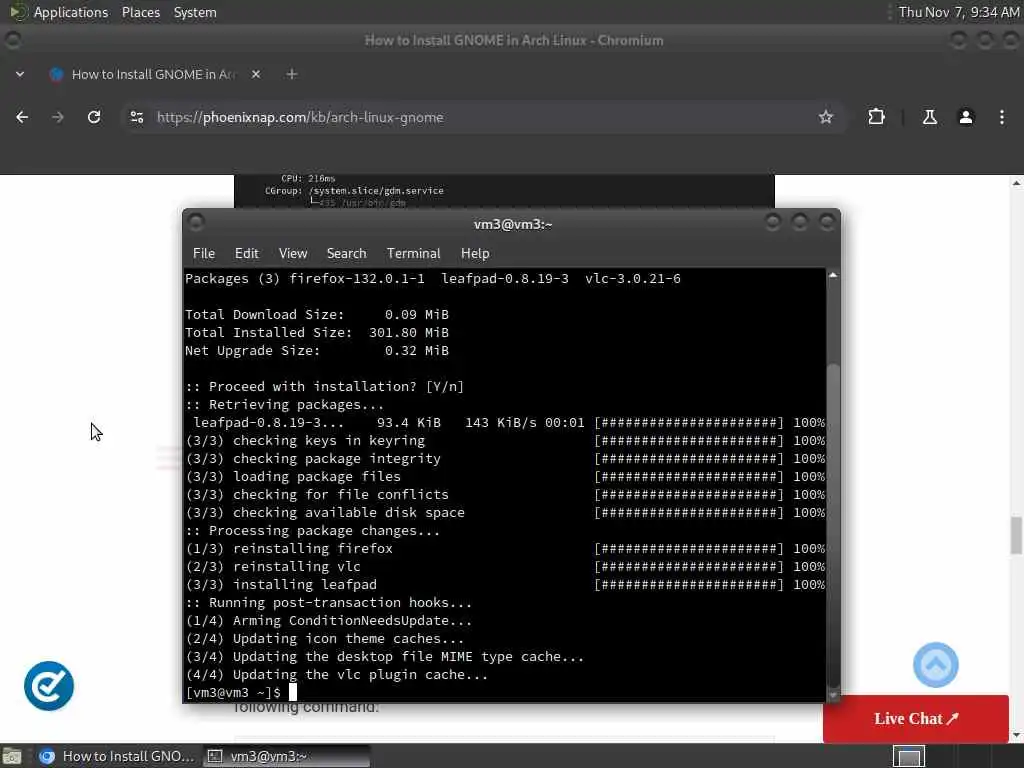Click the browser page scrollbar thumb
This screenshot has width=1024, height=768.
(1016, 536)
